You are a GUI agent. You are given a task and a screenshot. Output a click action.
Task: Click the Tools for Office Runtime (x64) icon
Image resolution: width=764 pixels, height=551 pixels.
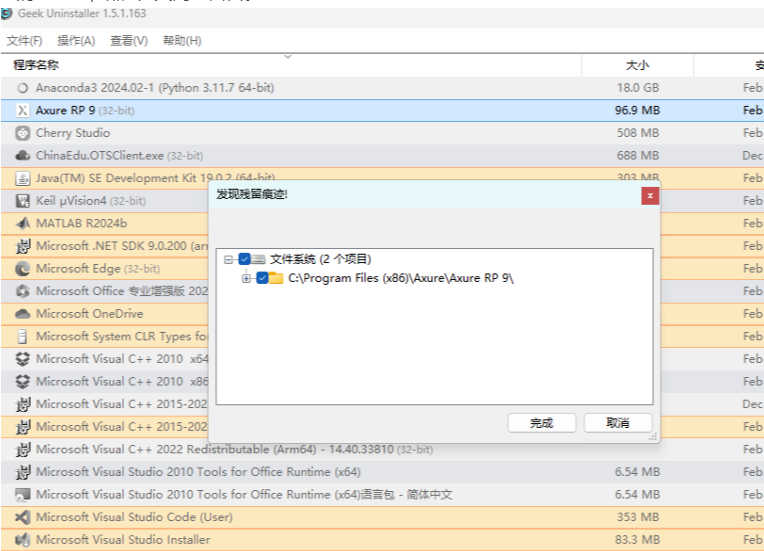tap(22, 472)
